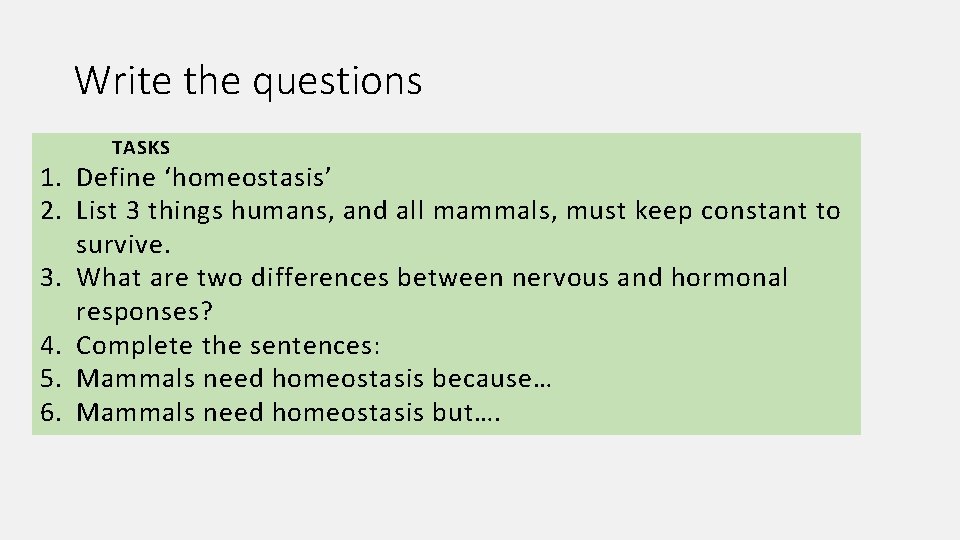Click the word 'questions' in the title
The width and height of the screenshot is (960, 540).
point(337,83)
